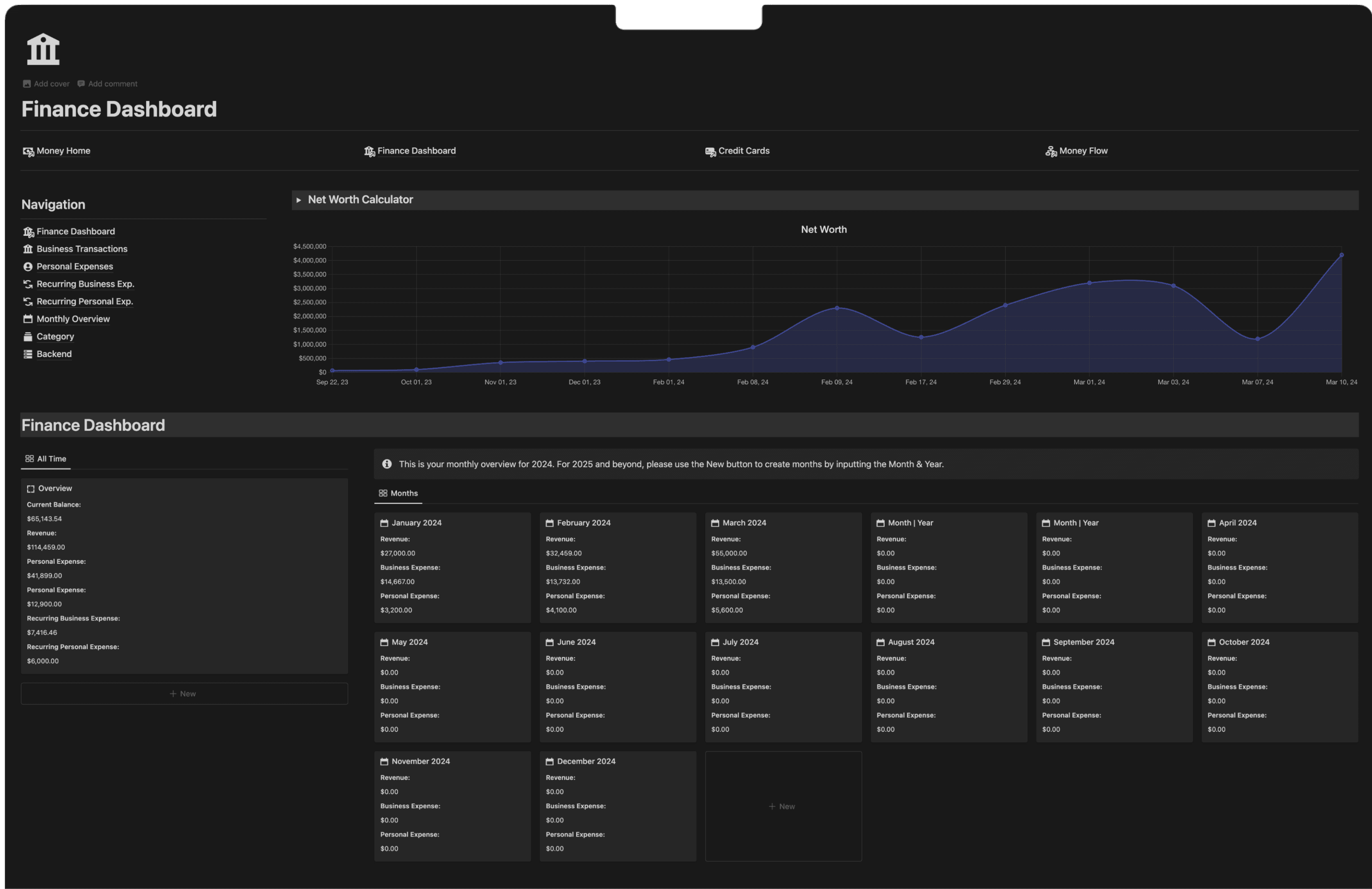Expand the Net Worth Calculator toggle

click(x=299, y=200)
